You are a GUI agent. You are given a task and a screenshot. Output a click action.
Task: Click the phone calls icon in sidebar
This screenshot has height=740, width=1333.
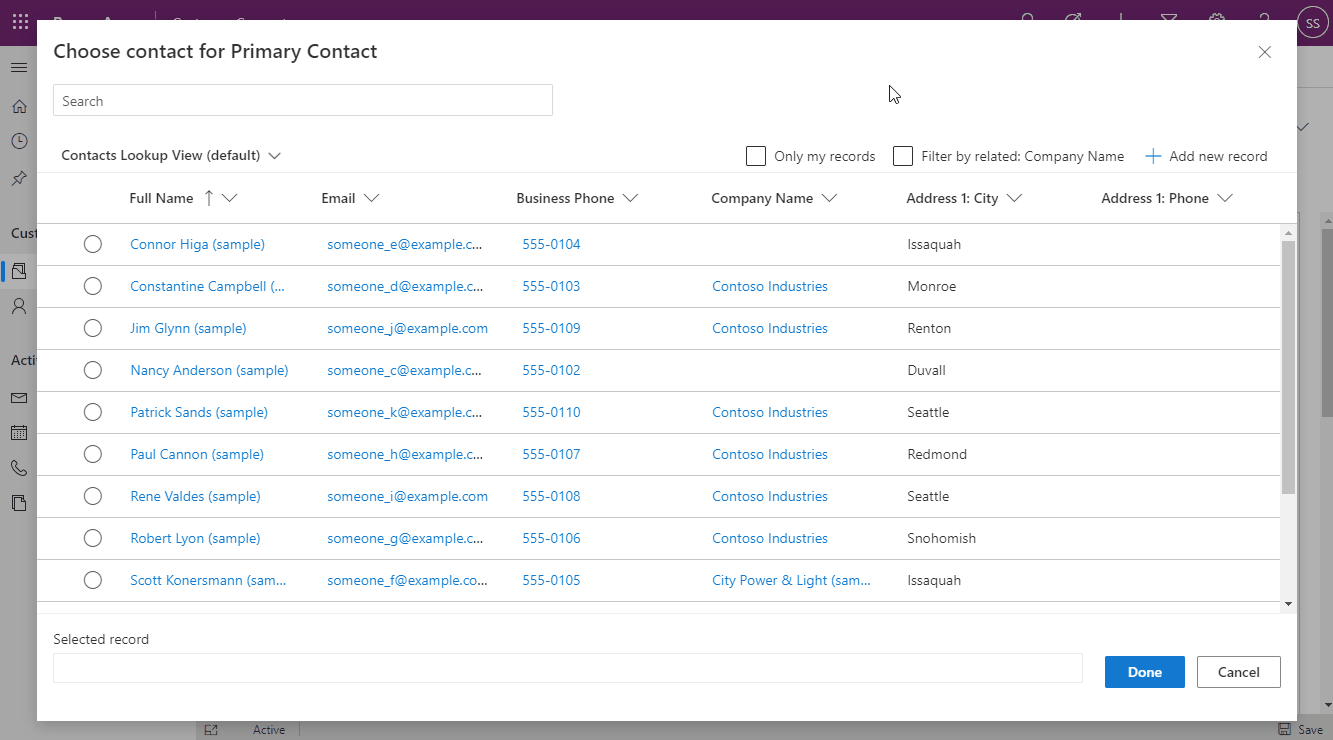18,468
